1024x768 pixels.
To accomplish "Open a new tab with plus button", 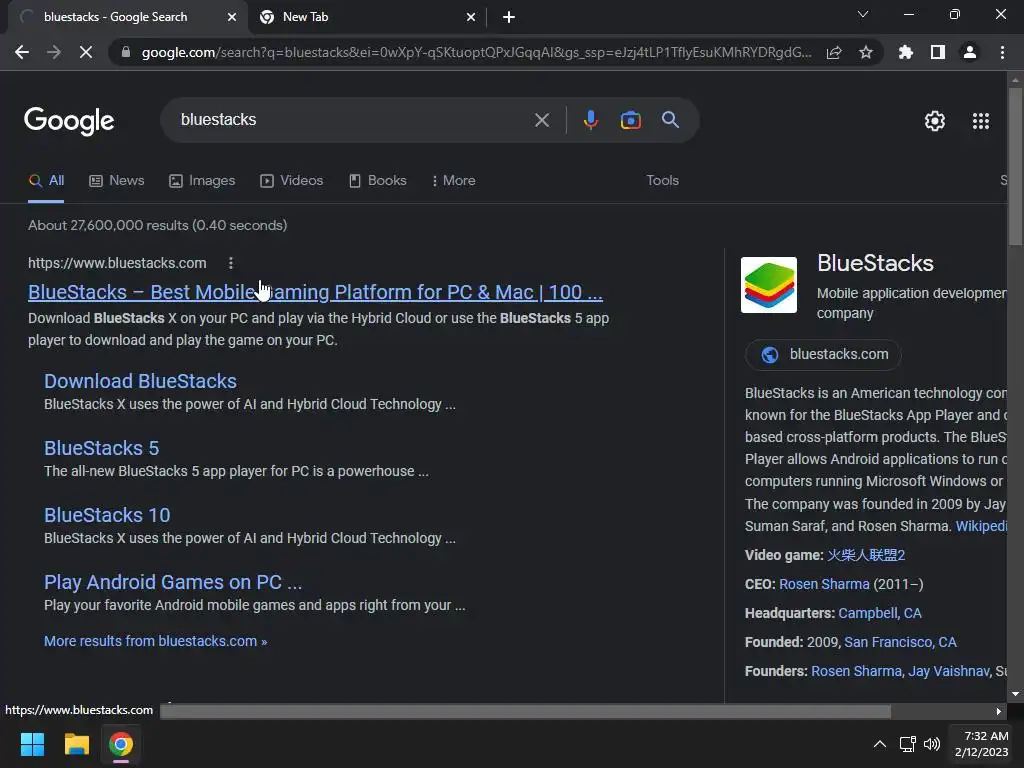I will pos(509,17).
